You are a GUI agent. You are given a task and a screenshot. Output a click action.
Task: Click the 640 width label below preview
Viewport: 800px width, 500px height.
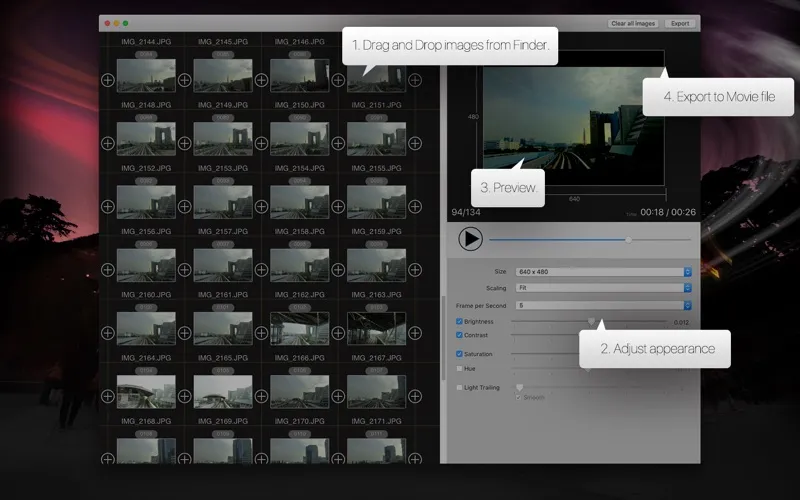[574, 199]
